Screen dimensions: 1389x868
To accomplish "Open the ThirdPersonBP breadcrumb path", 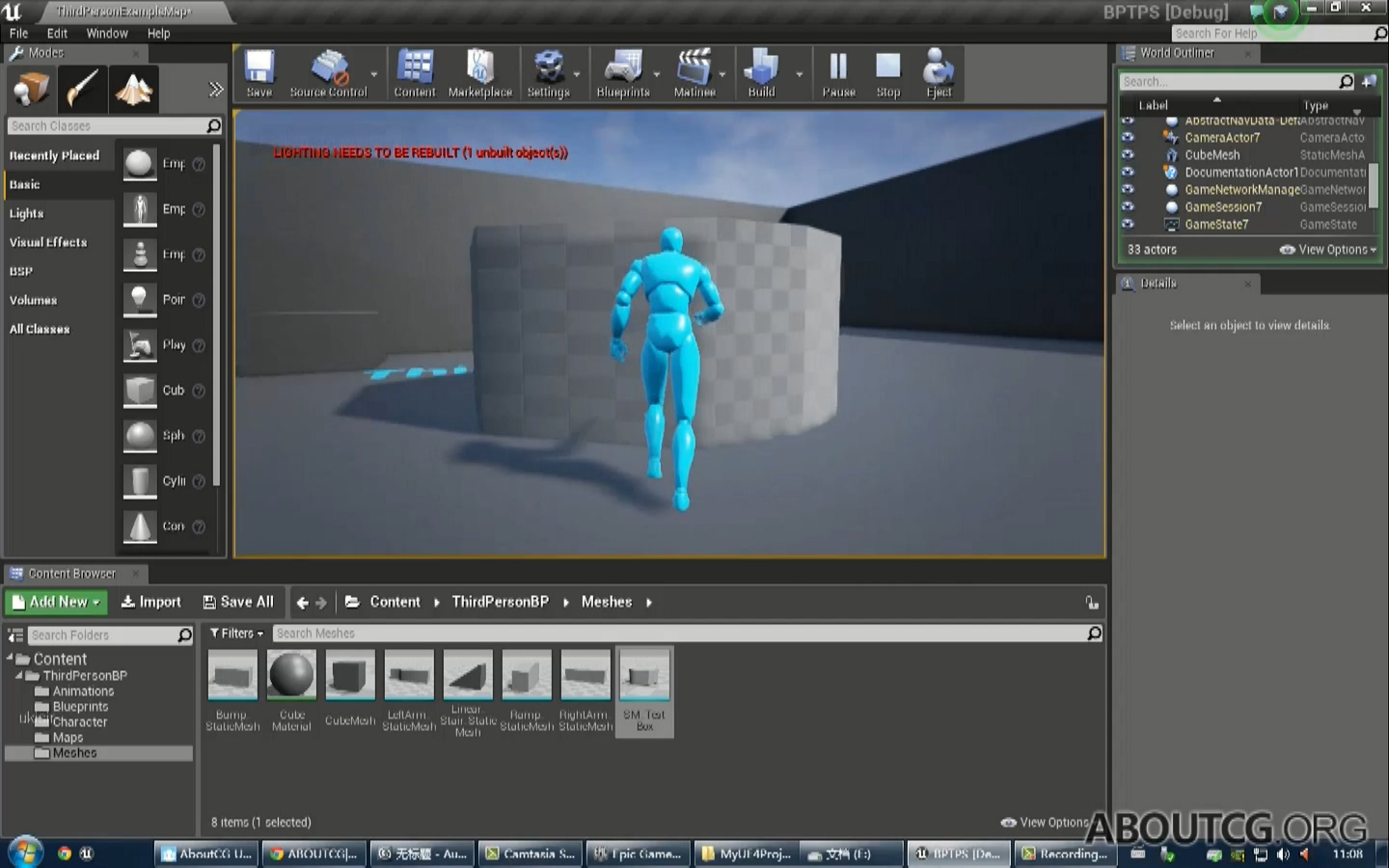I will [501, 602].
